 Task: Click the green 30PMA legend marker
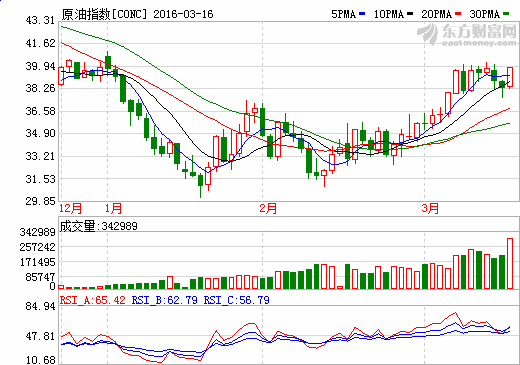click(x=506, y=14)
